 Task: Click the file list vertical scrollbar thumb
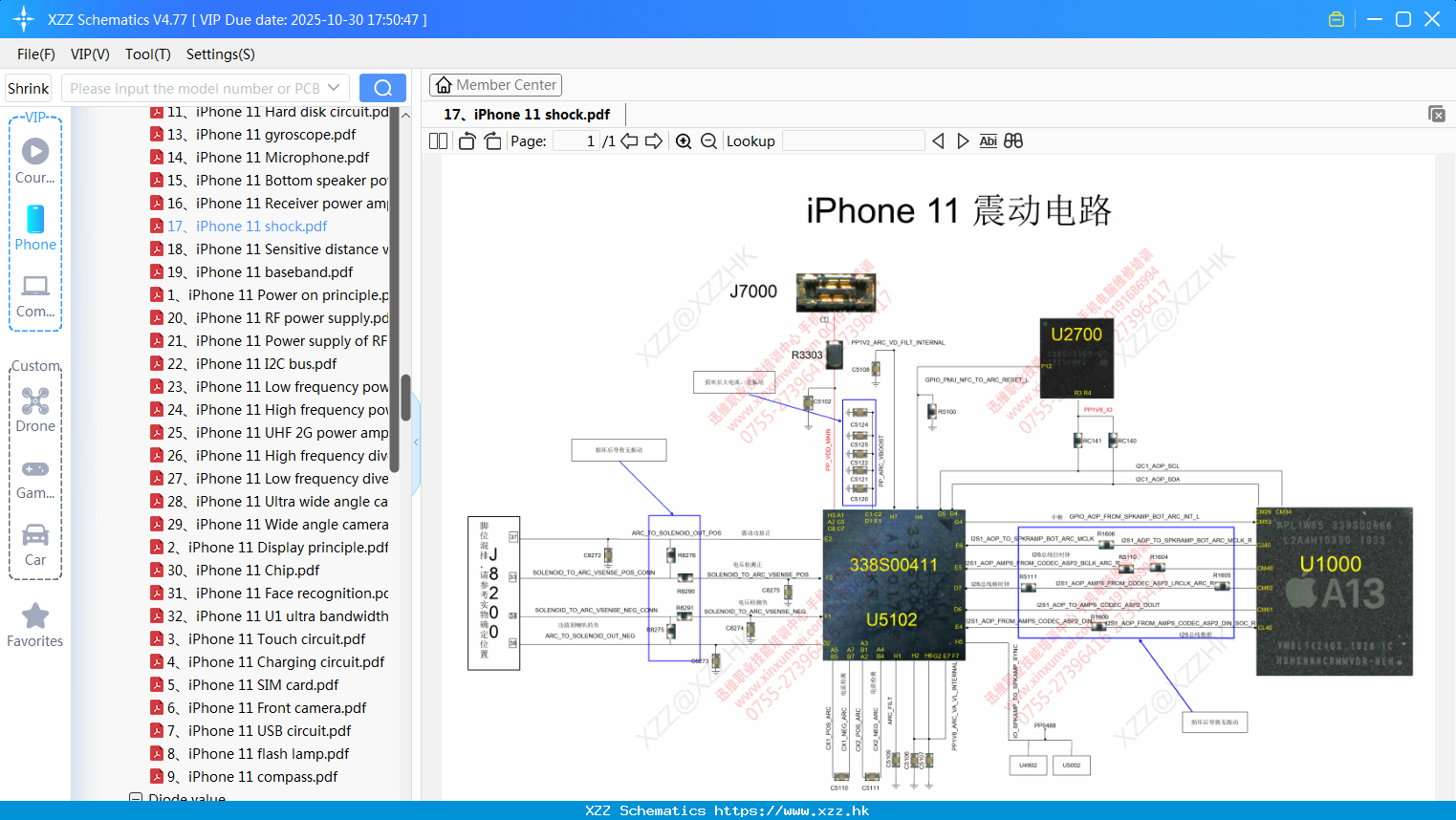pos(405,398)
